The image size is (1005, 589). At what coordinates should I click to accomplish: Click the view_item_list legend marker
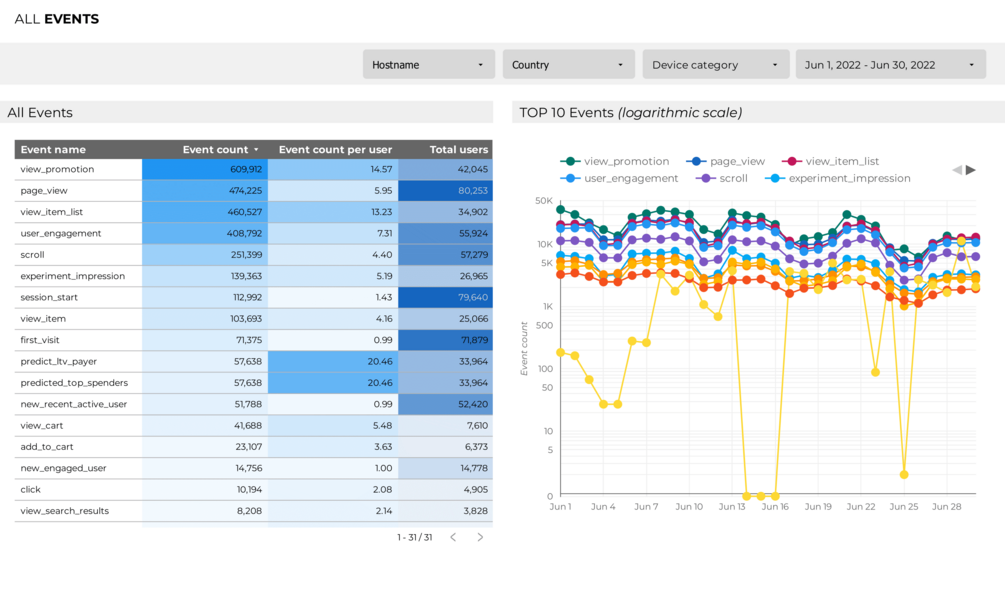coord(792,161)
